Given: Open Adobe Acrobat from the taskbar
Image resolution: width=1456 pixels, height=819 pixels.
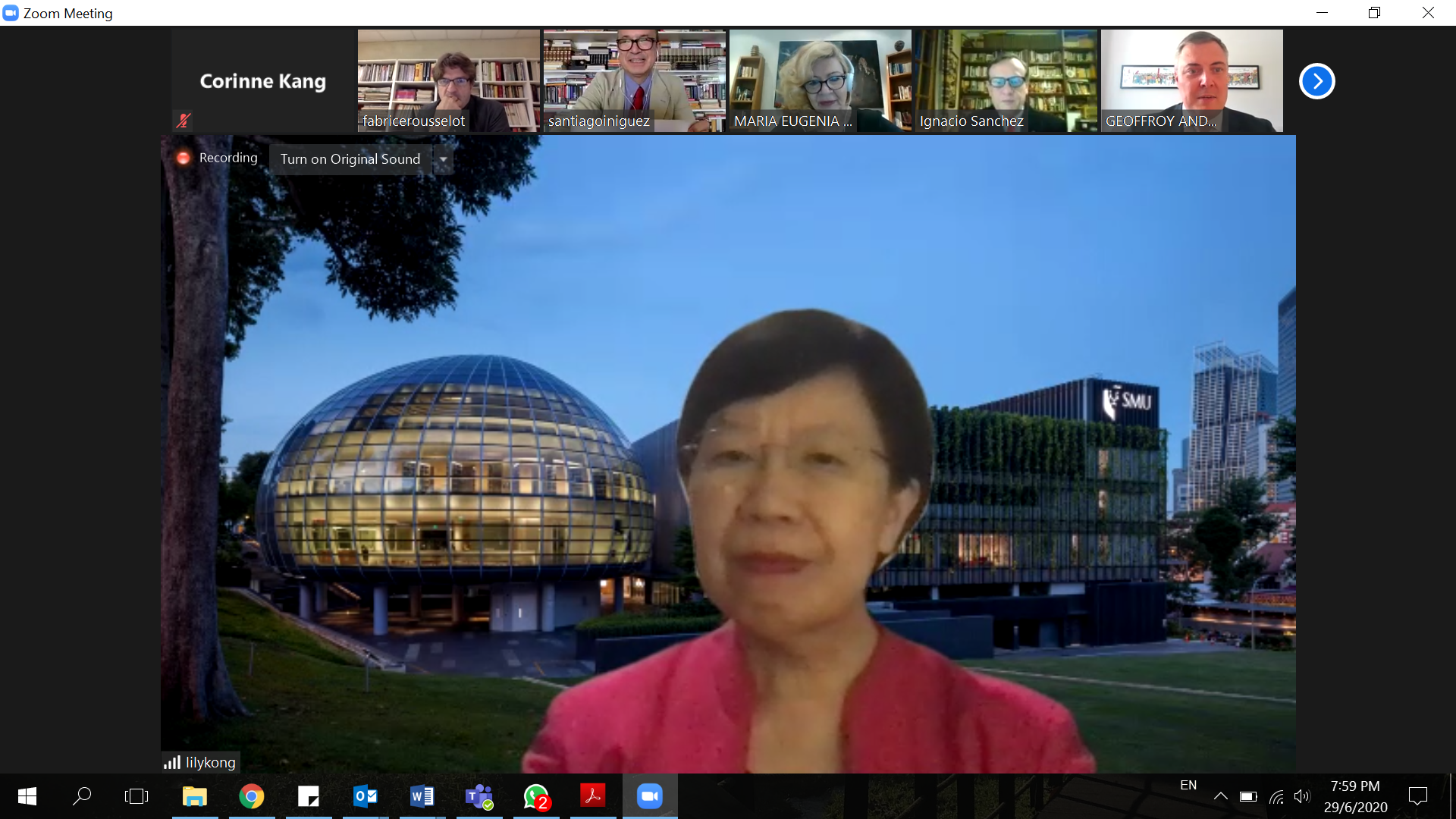Looking at the screenshot, I should point(592,796).
